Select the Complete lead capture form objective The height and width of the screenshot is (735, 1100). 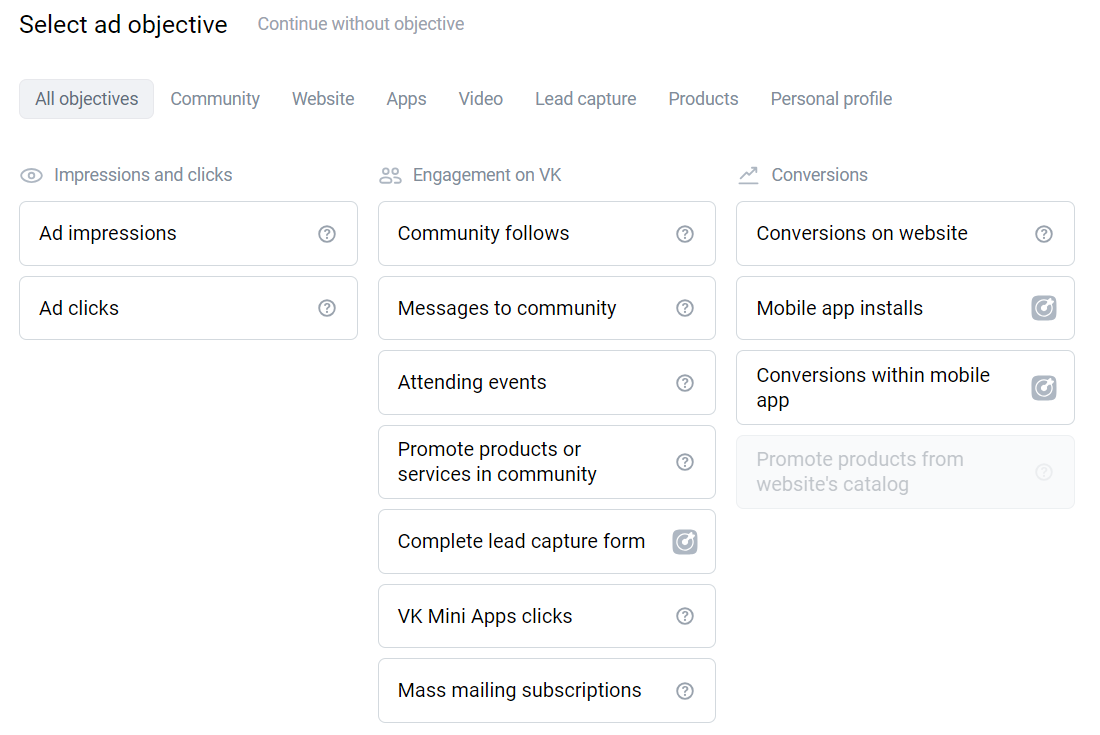(546, 541)
